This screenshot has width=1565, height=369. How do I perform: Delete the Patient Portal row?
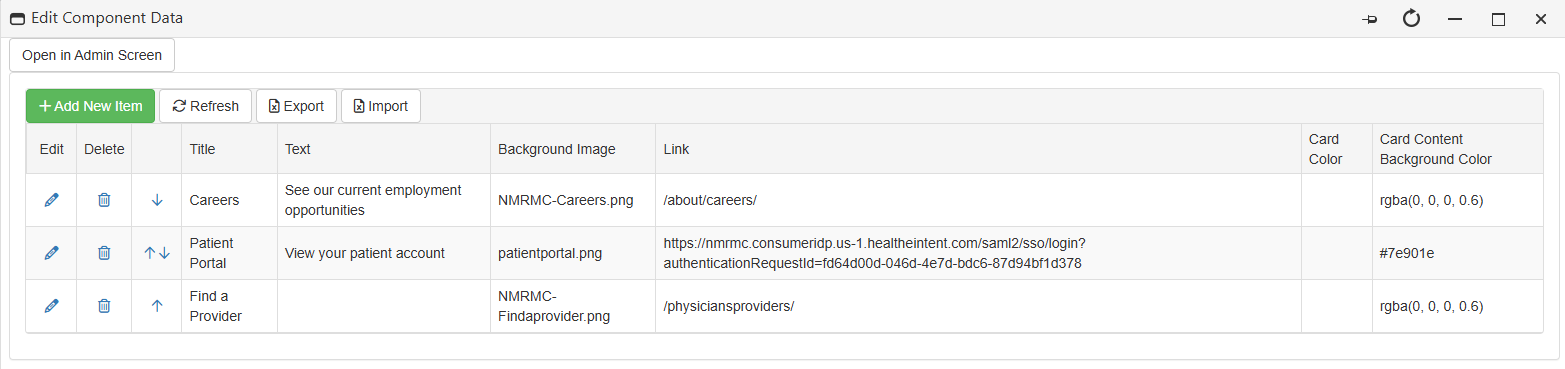[104, 253]
